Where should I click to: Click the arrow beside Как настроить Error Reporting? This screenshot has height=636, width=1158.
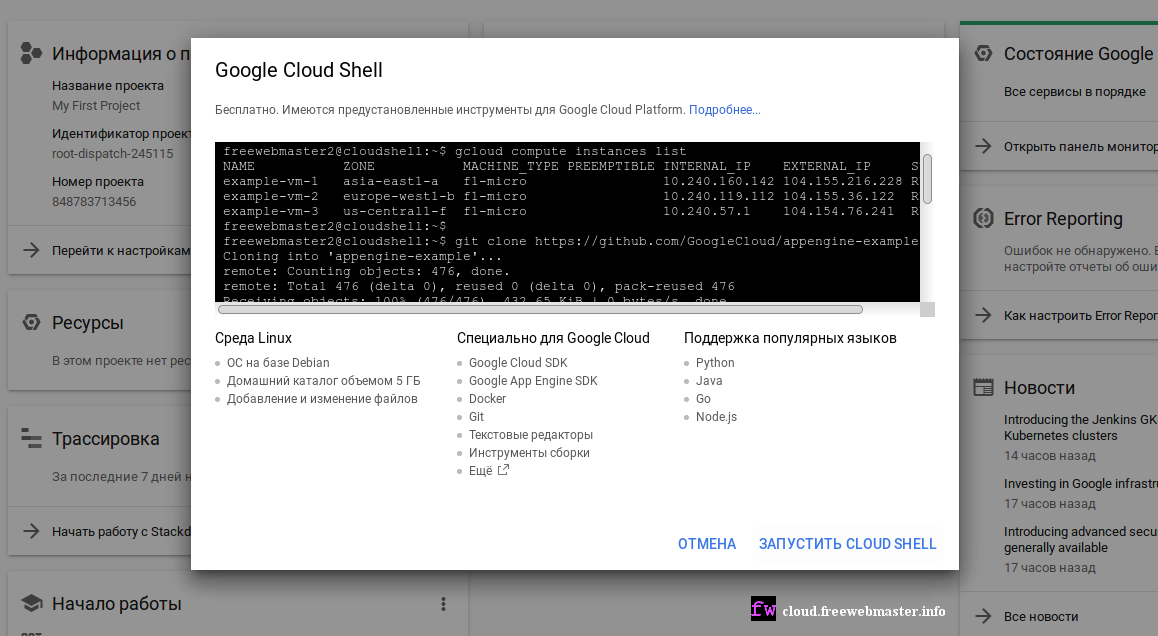[x=983, y=315]
